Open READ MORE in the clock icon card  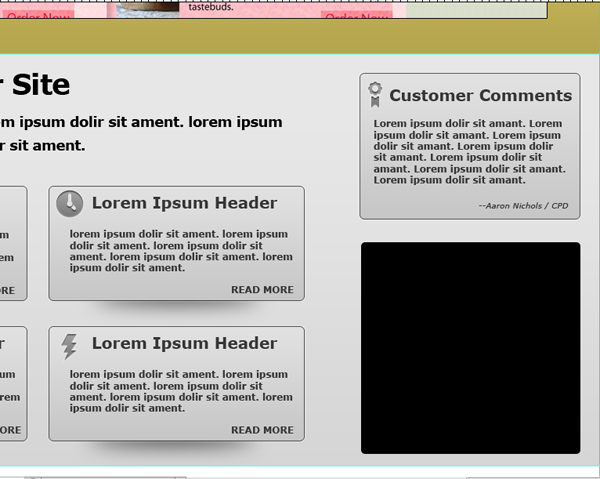(262, 290)
